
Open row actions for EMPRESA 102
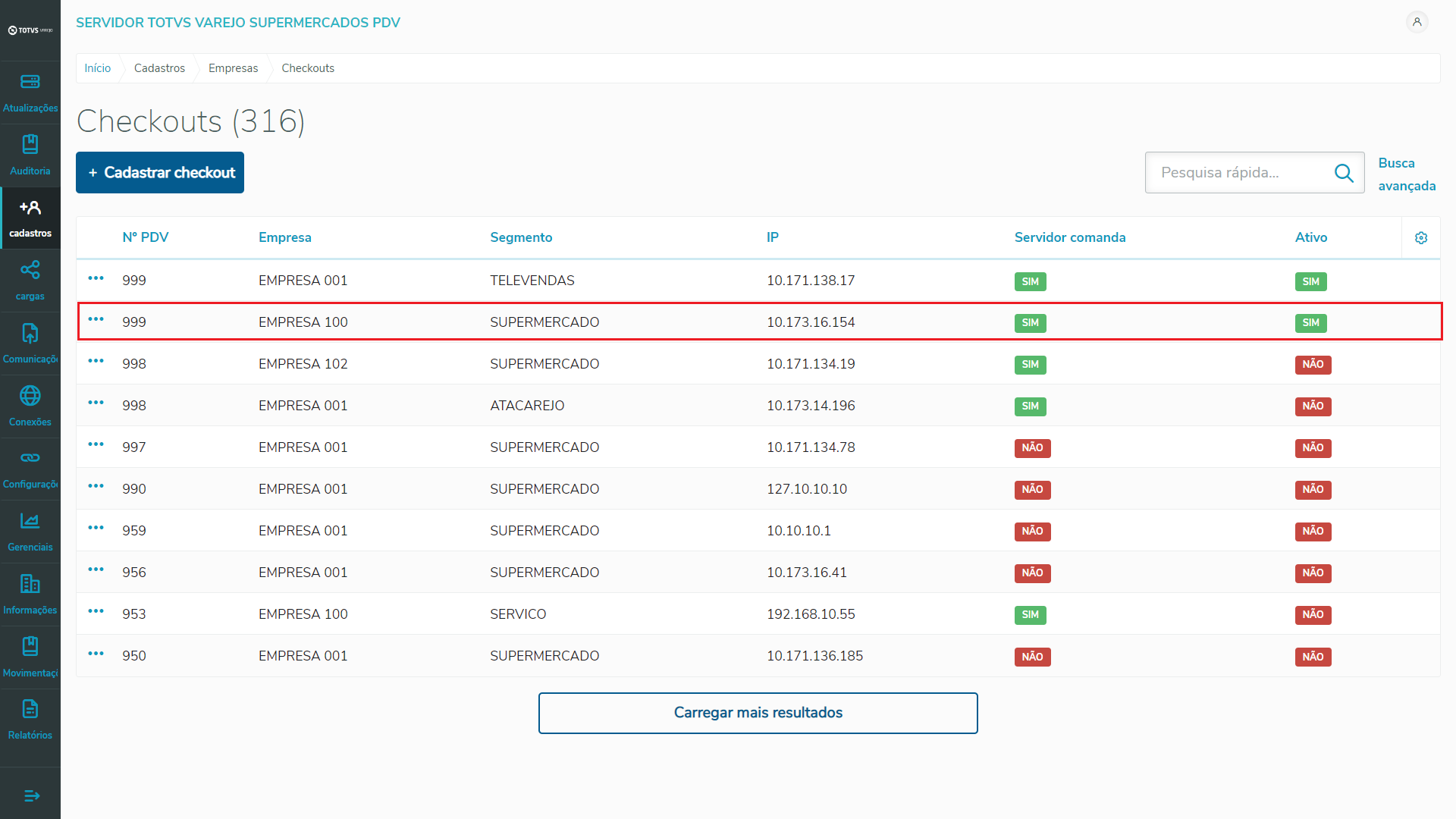pyautogui.click(x=96, y=361)
